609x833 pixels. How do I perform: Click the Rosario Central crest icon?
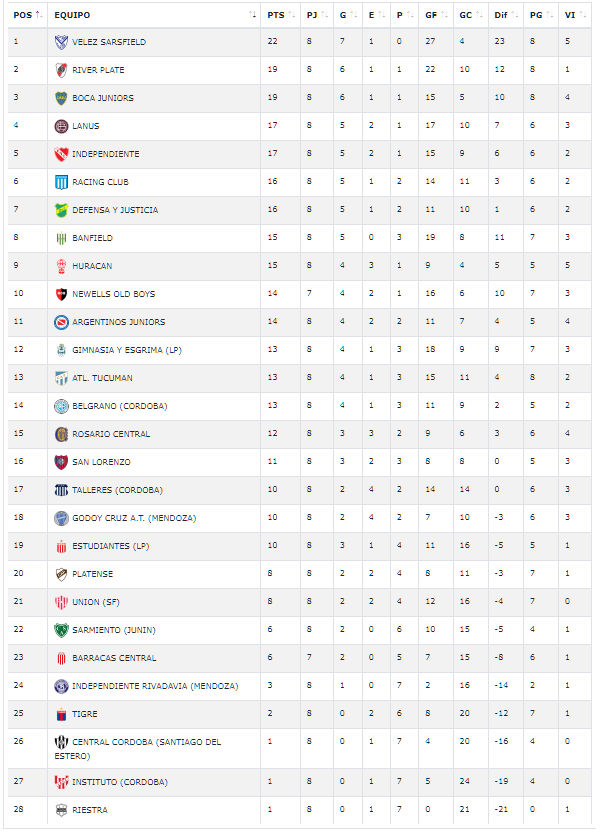(61, 434)
